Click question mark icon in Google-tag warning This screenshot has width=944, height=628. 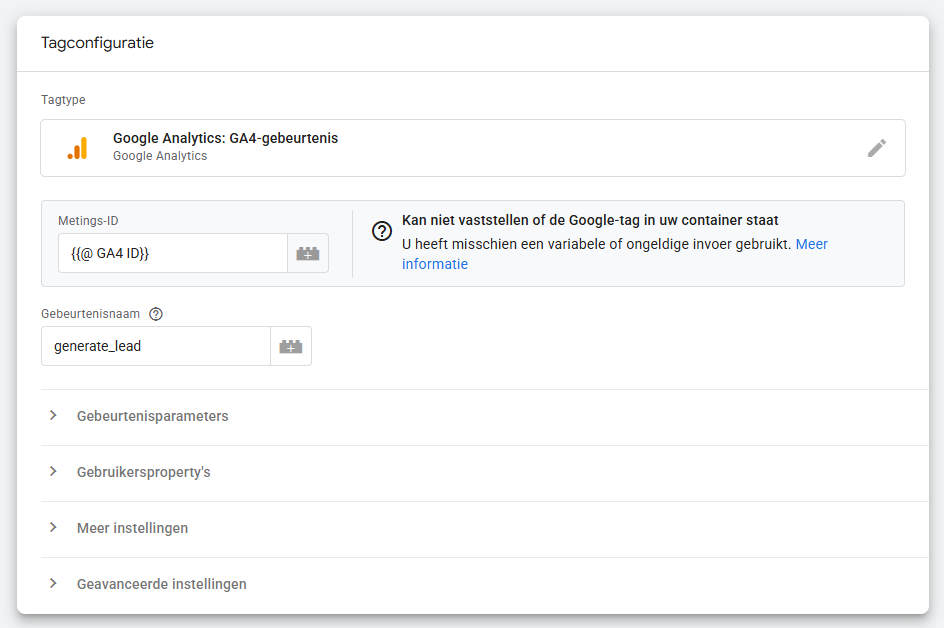tap(381, 231)
